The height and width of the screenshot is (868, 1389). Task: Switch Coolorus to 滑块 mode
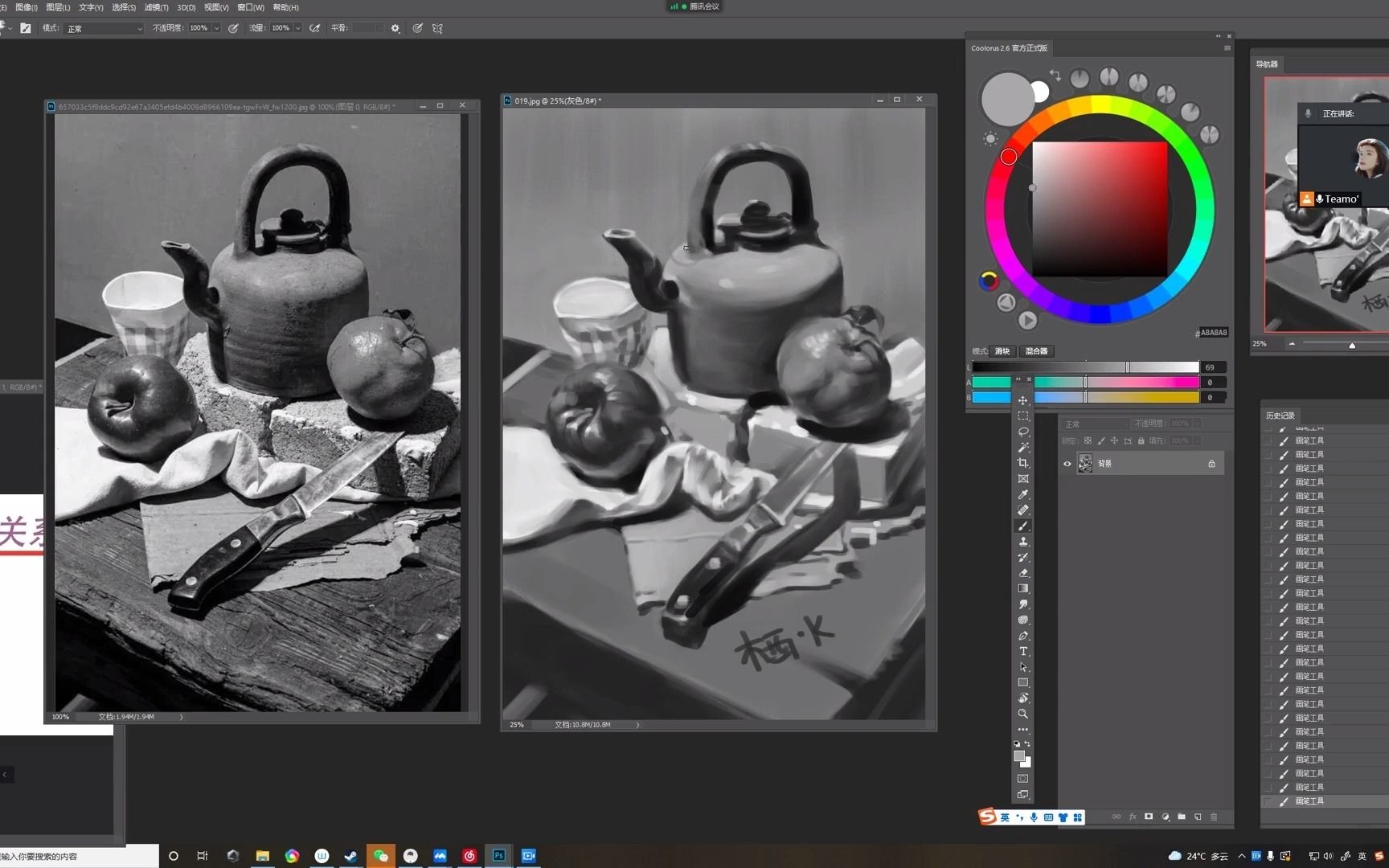[1002, 351]
